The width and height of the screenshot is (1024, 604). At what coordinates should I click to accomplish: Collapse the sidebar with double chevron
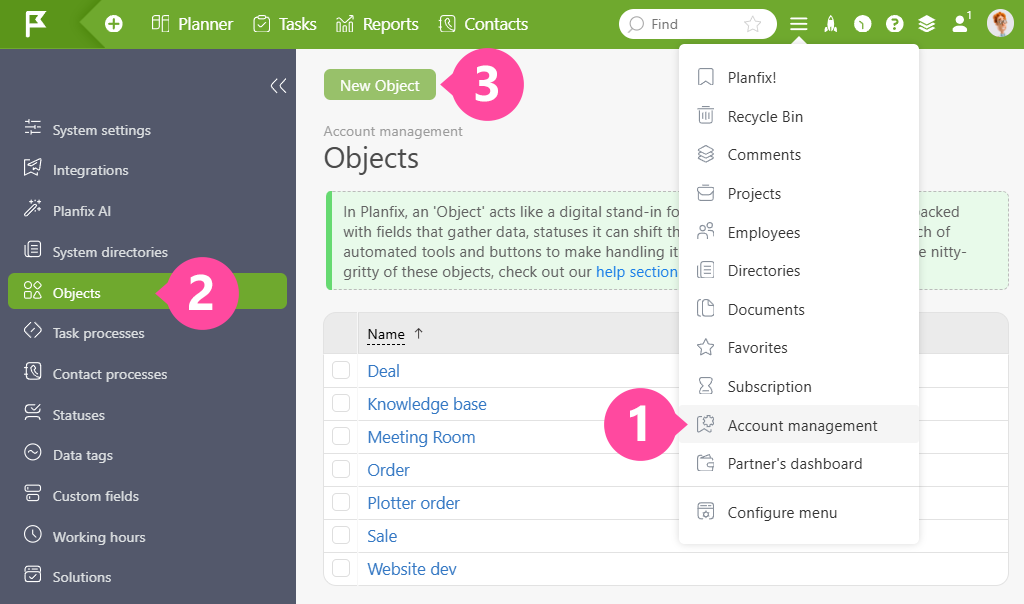click(x=278, y=86)
